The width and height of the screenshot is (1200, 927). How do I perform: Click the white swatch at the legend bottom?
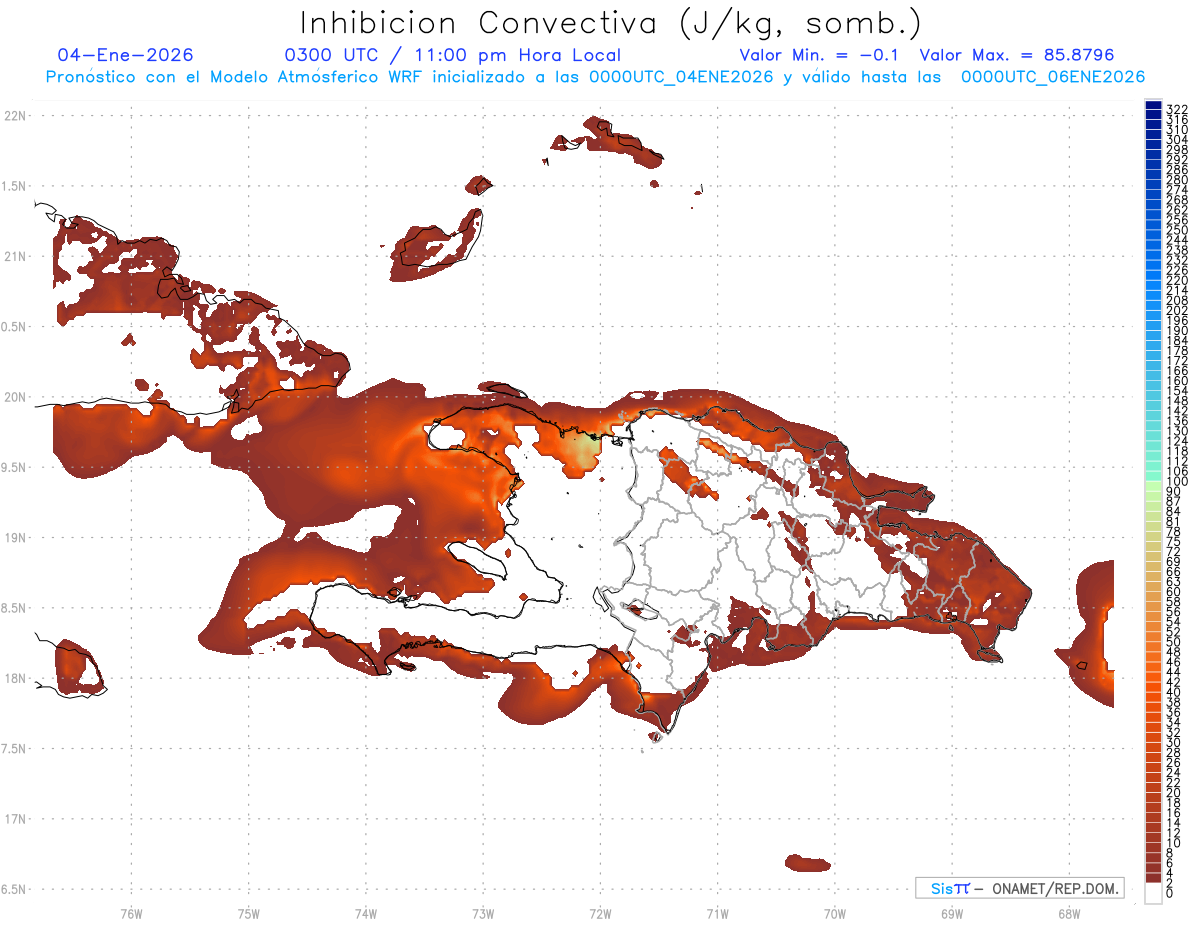(x=1153, y=894)
